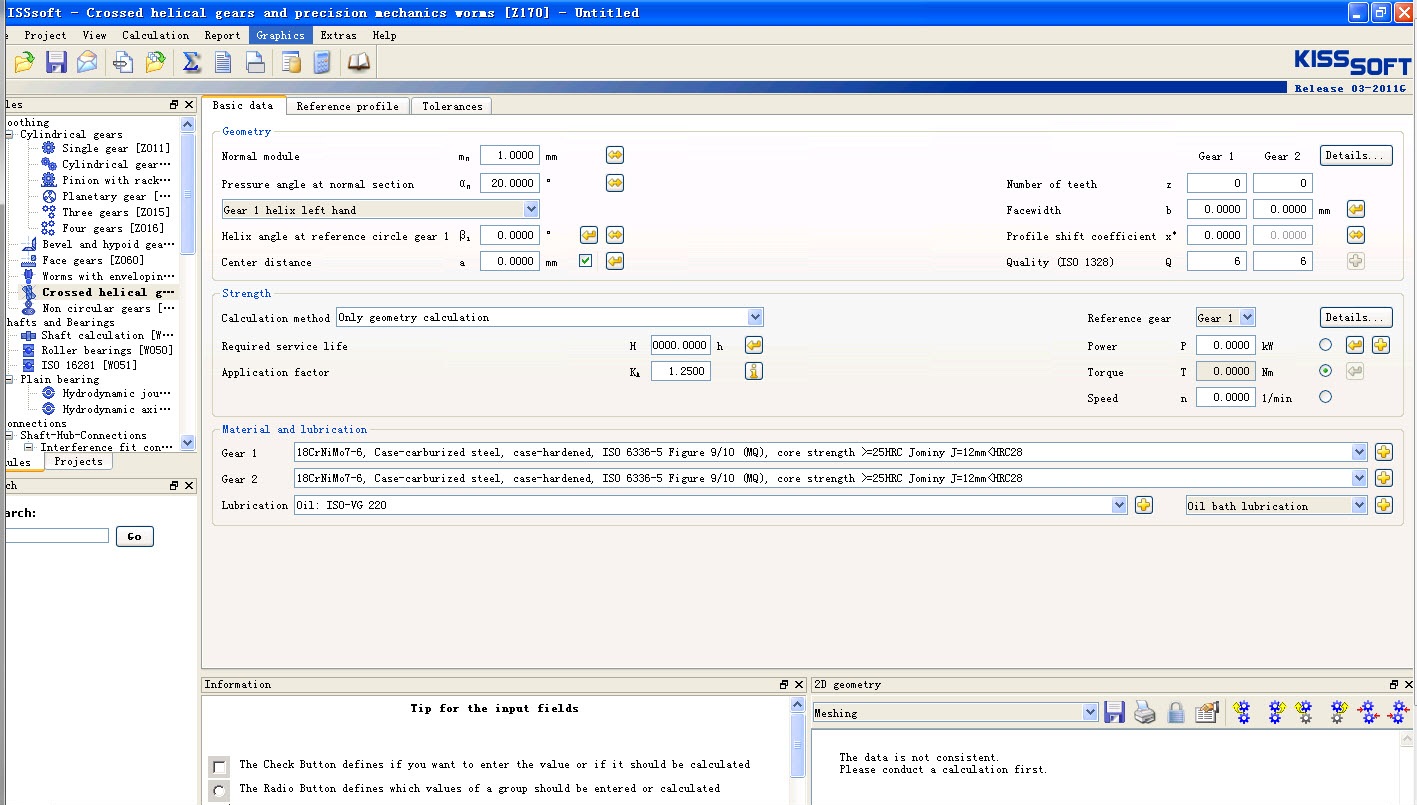Open the Extras menu
This screenshot has height=805, width=1417.
pyautogui.click(x=338, y=35)
